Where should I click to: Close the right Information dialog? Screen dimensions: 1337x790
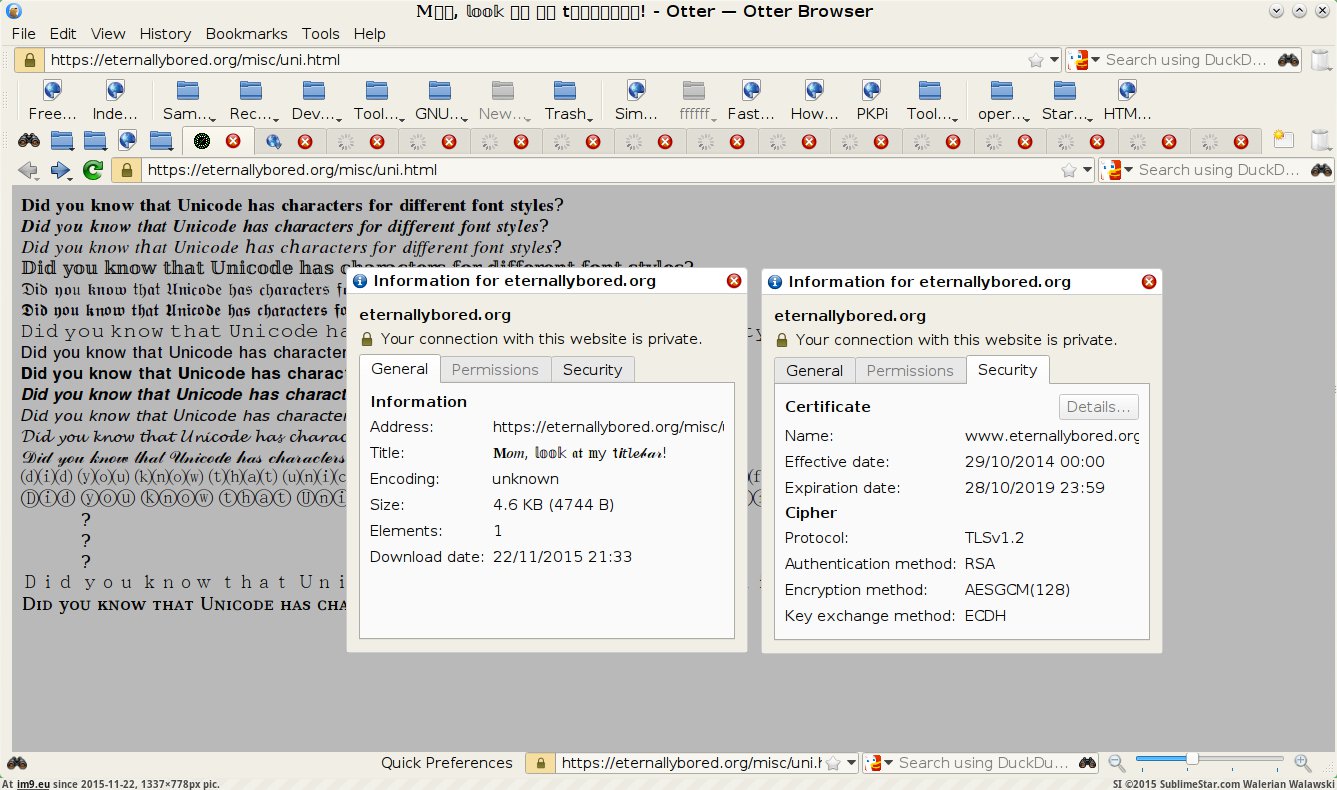1149,282
